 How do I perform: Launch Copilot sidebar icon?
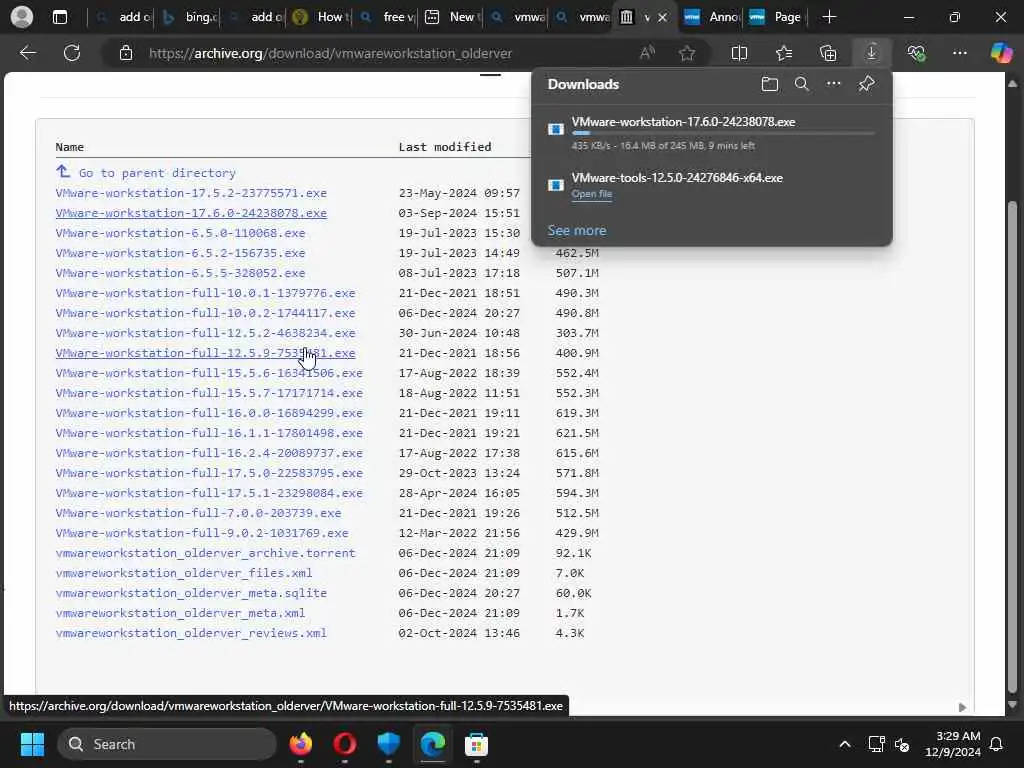pyautogui.click(x=1001, y=53)
